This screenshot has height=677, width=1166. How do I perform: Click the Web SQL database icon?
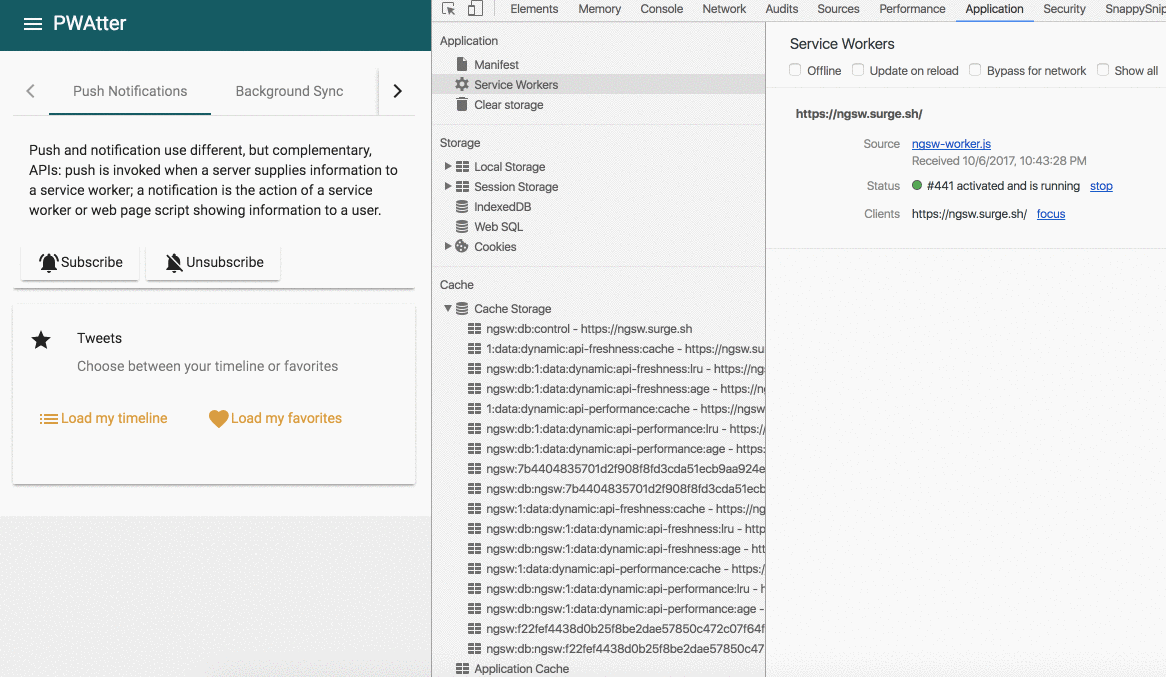(x=462, y=226)
